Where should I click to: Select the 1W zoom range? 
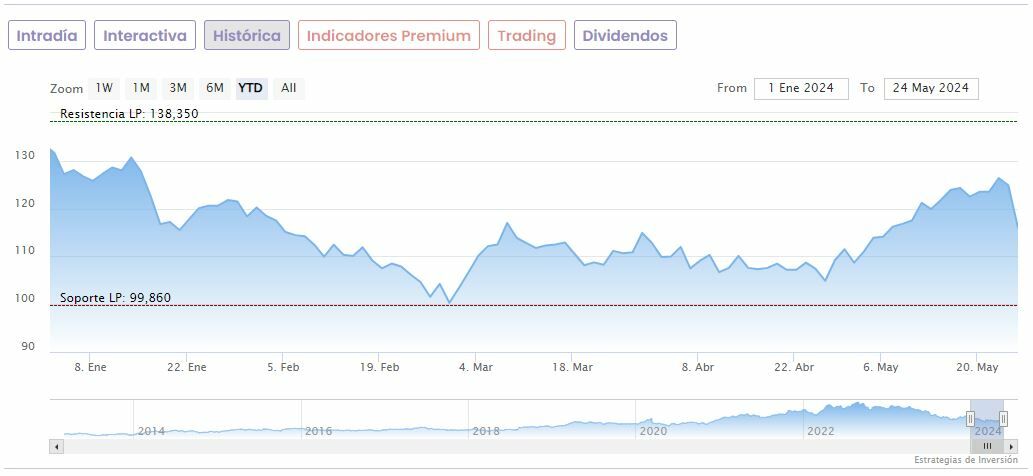click(x=104, y=88)
